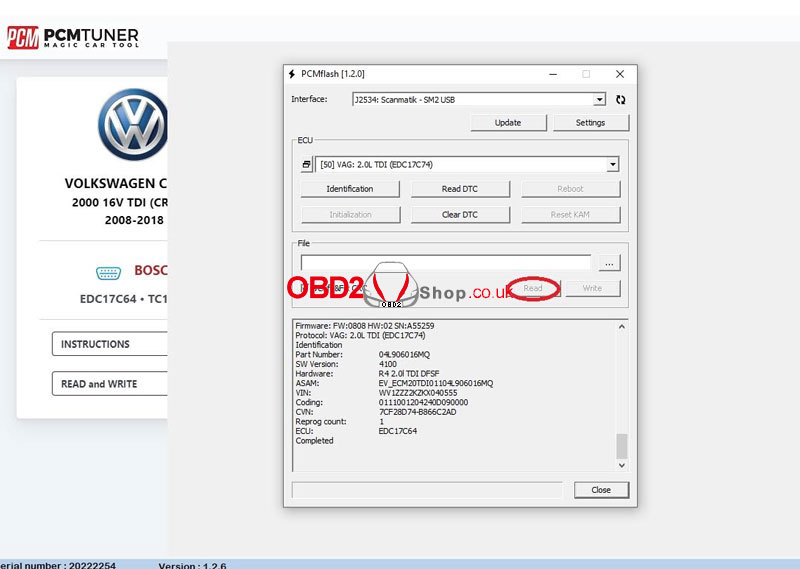Image resolution: width=800 pixels, height=569 pixels.
Task: Click the ECU list window icon button
Action: tap(306, 164)
